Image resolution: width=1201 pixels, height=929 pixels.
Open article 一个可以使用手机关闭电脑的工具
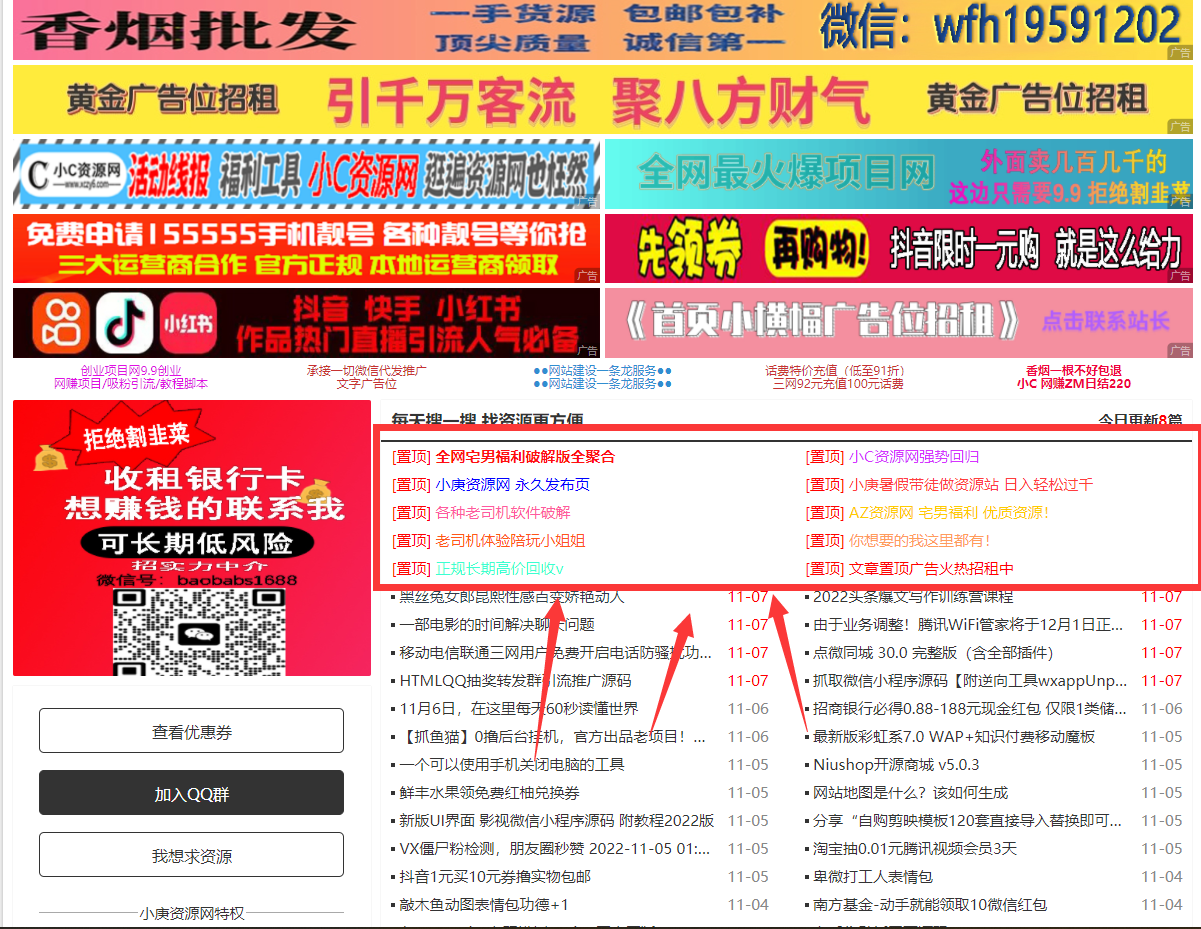coord(511,765)
